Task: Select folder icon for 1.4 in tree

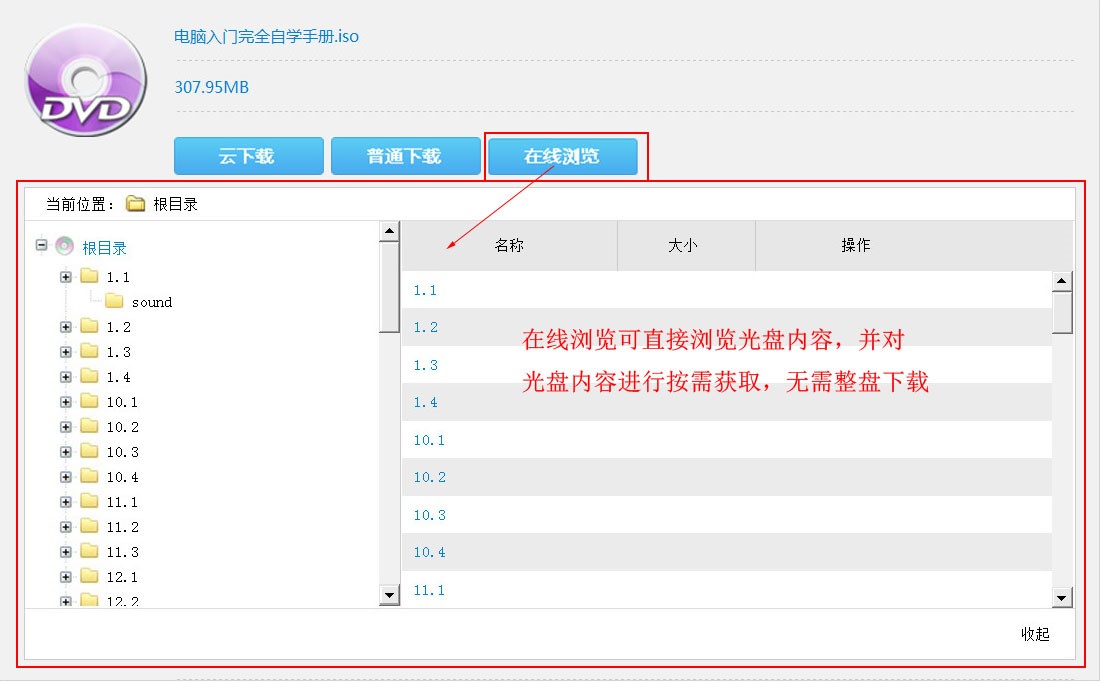Action: click(x=90, y=376)
